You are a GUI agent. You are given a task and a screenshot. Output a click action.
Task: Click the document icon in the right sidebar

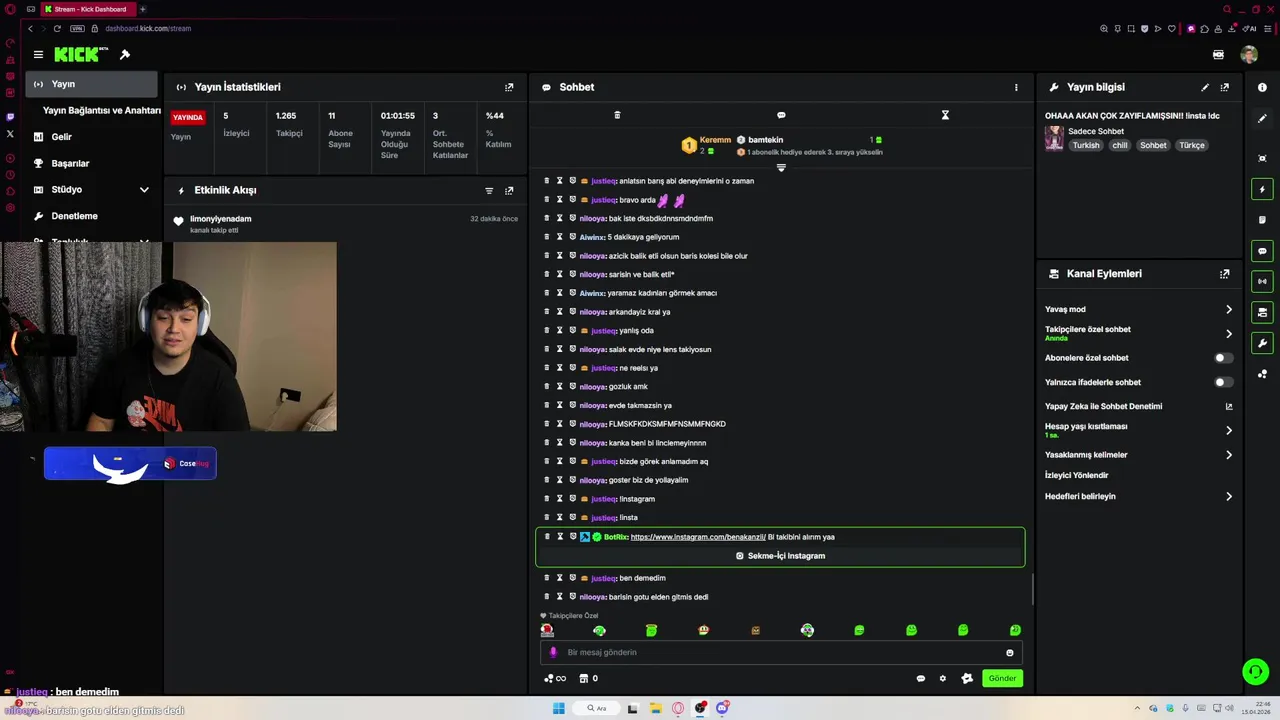(x=1263, y=220)
